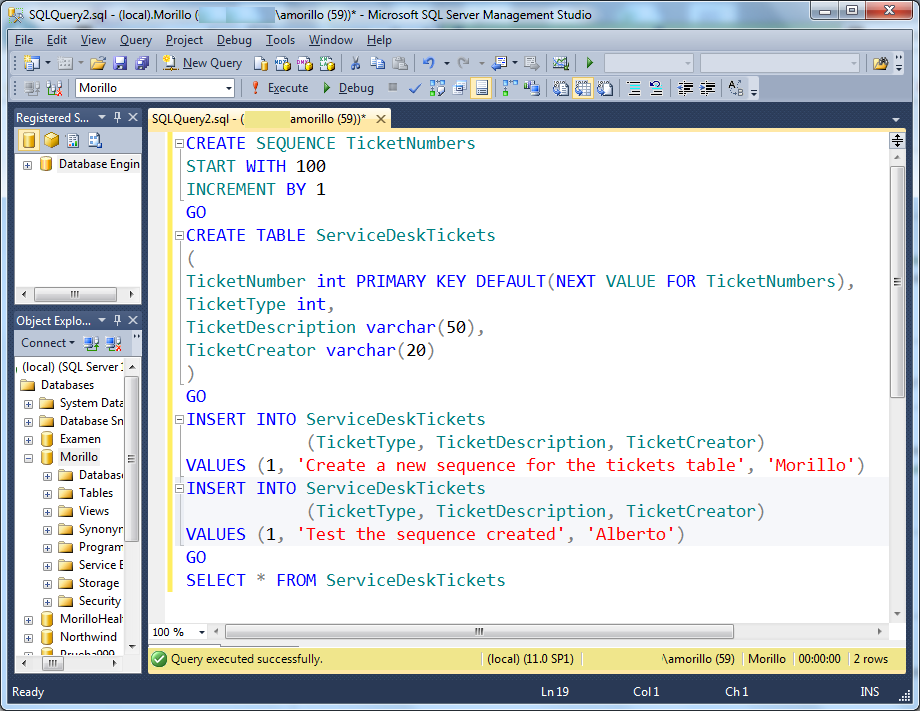Screen dimensions: 920x711
Task: Click the Specify Values for Template Parameters icon
Action: 736,89
